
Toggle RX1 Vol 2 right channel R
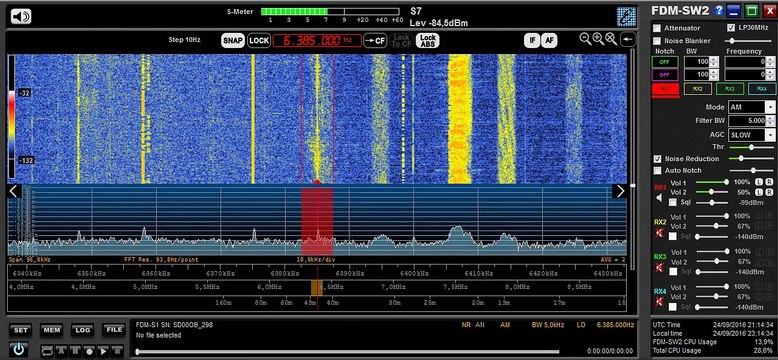[x=769, y=192]
